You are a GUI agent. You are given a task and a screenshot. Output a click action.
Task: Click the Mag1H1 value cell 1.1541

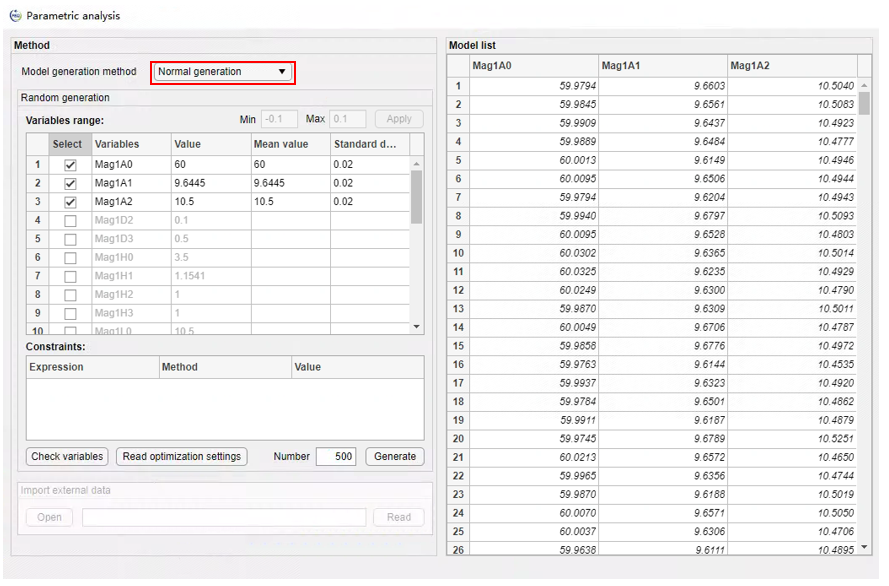coord(211,276)
